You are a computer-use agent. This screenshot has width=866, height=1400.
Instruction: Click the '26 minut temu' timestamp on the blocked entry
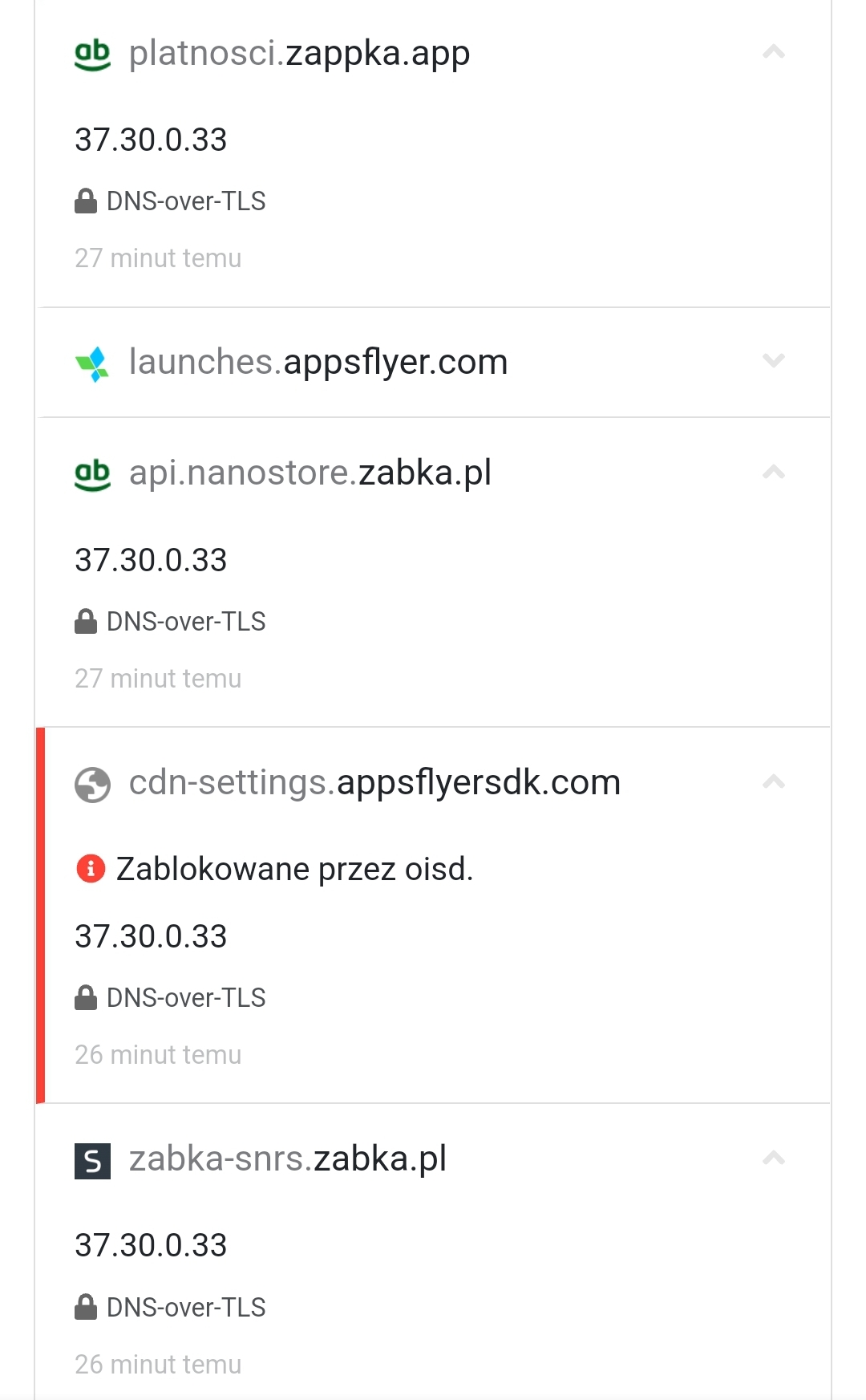[157, 1054]
